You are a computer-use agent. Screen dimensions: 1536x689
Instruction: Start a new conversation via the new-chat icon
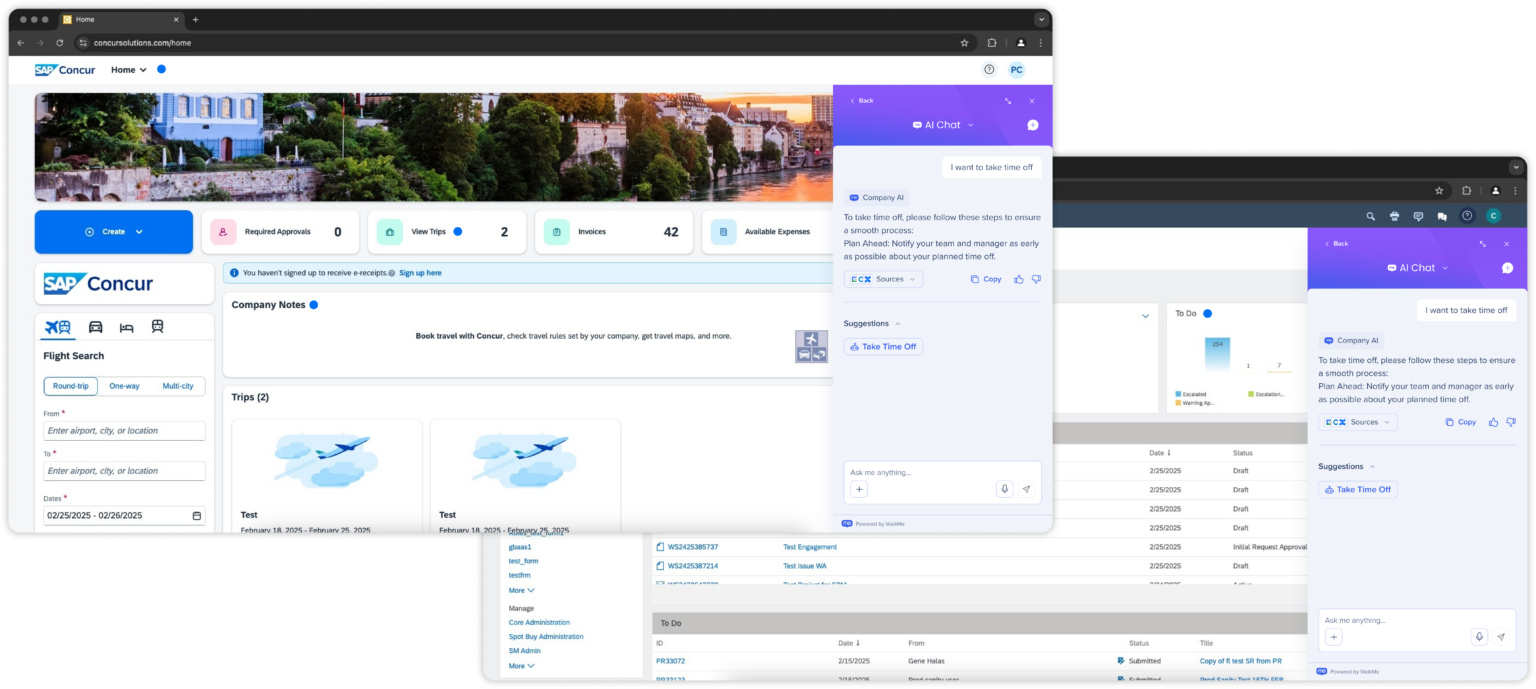[1033, 124]
